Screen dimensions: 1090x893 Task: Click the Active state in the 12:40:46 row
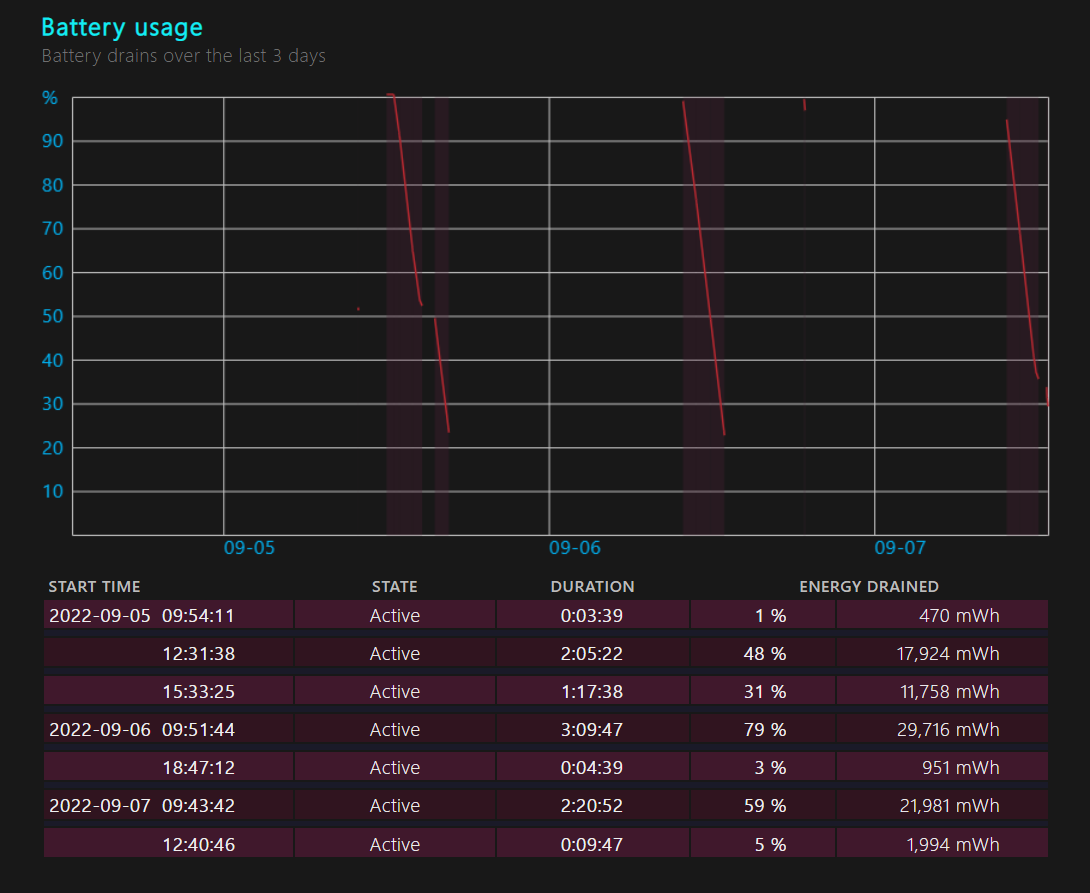click(x=395, y=844)
